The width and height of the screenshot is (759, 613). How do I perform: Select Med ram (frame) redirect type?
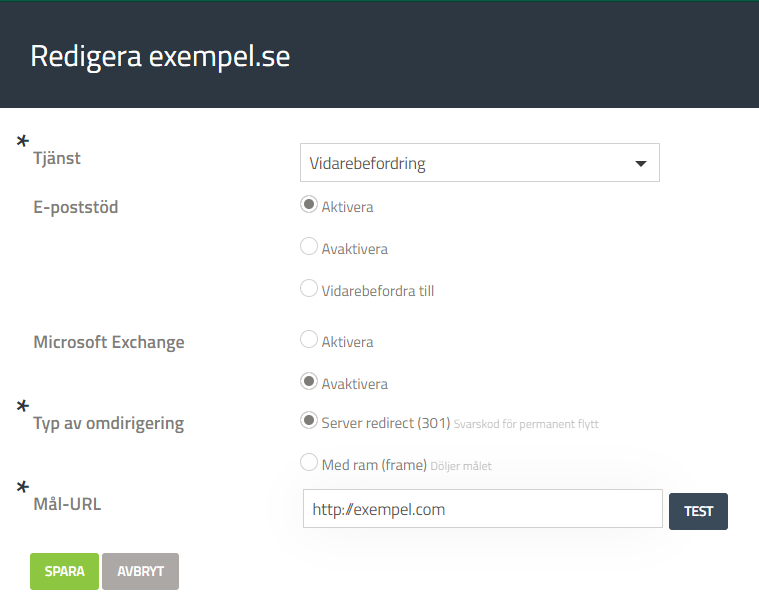pos(309,463)
